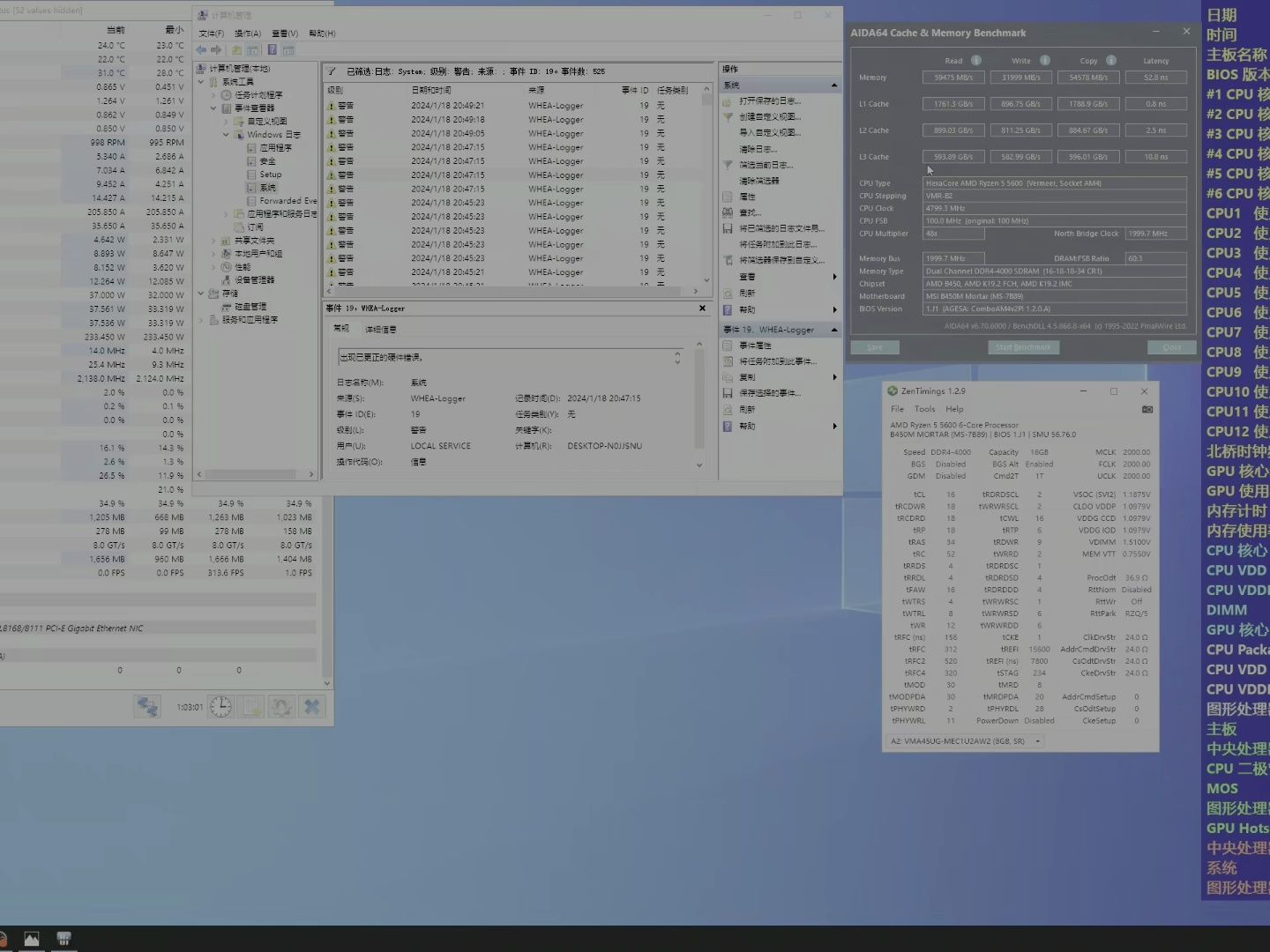Open ZenTimings File menu
Viewport: 1270px width, 952px height.
coord(897,409)
